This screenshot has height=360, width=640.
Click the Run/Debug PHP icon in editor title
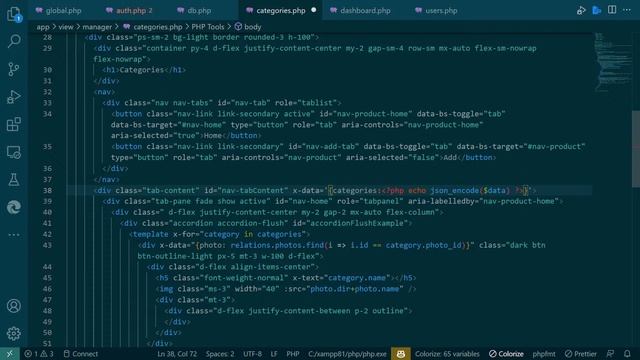[x=581, y=11]
